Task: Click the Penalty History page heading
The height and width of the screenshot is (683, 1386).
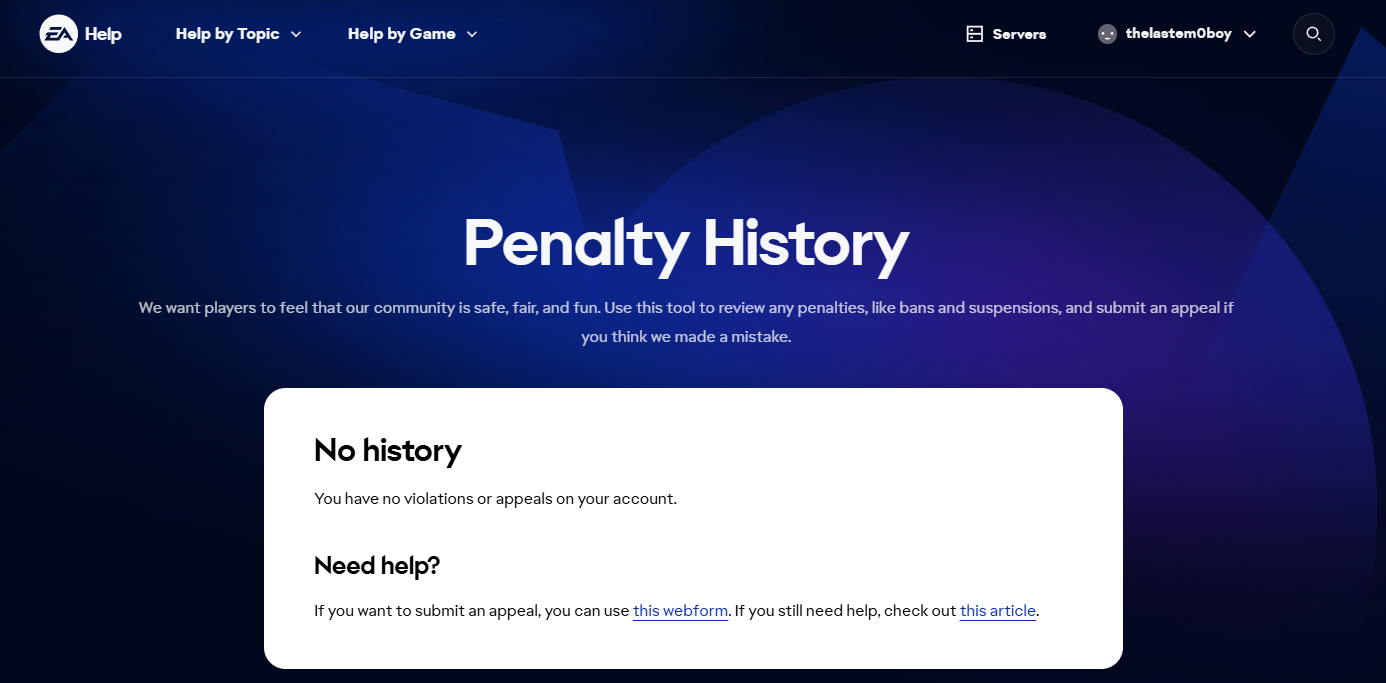Action: [686, 243]
